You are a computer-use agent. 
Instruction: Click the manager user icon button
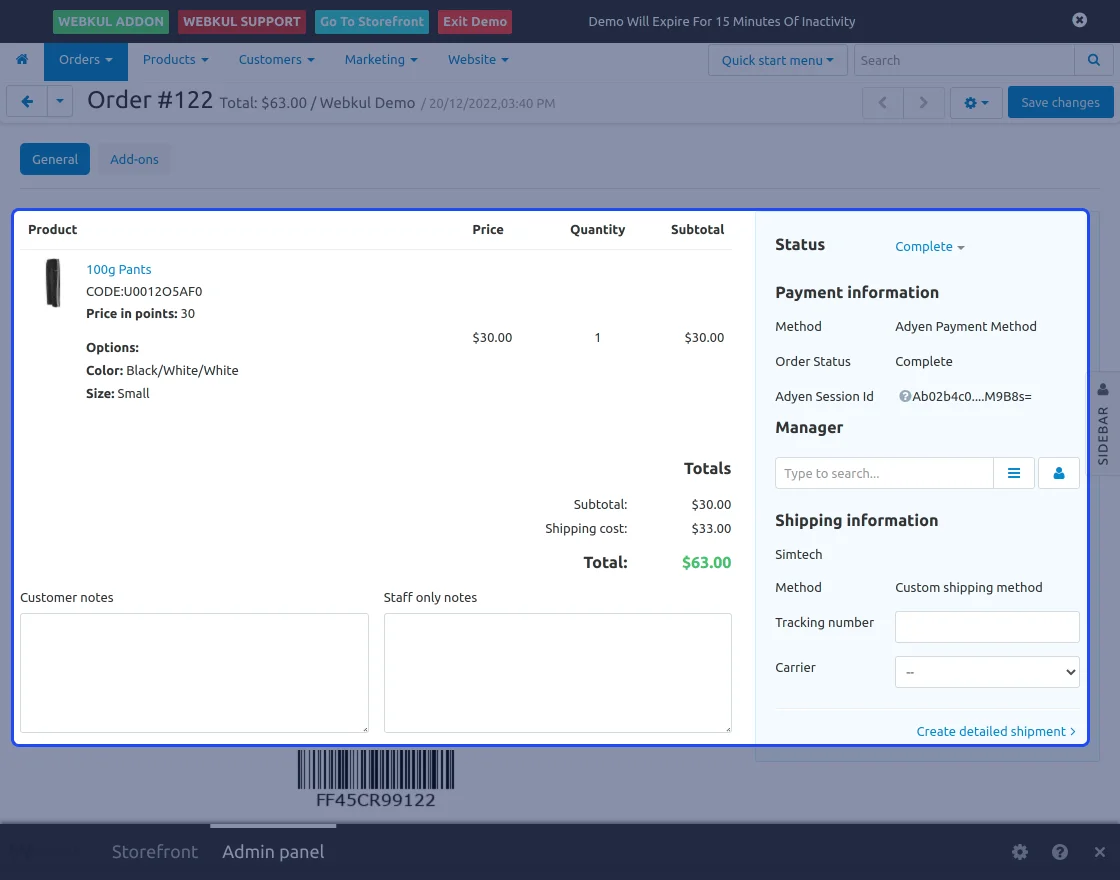click(1059, 473)
